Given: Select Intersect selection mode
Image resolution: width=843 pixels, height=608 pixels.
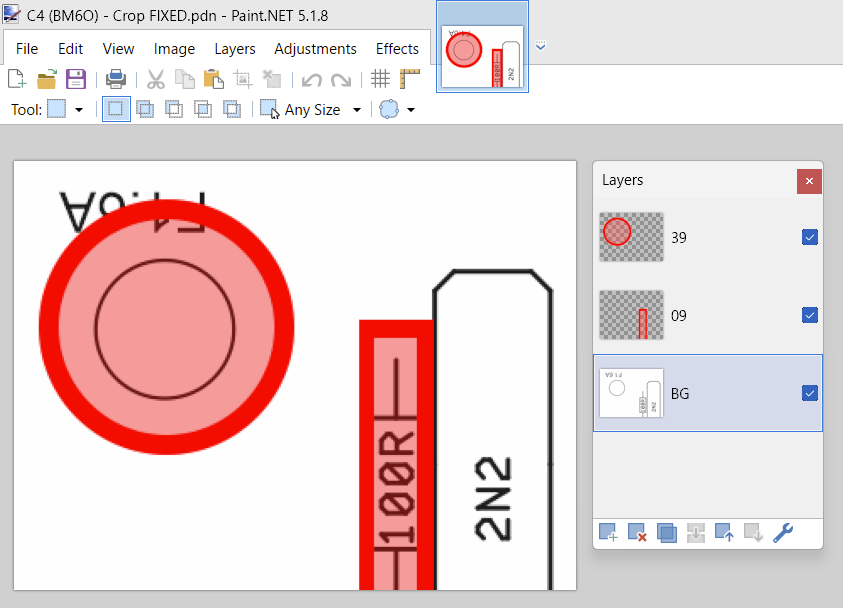Looking at the screenshot, I should (x=203, y=109).
